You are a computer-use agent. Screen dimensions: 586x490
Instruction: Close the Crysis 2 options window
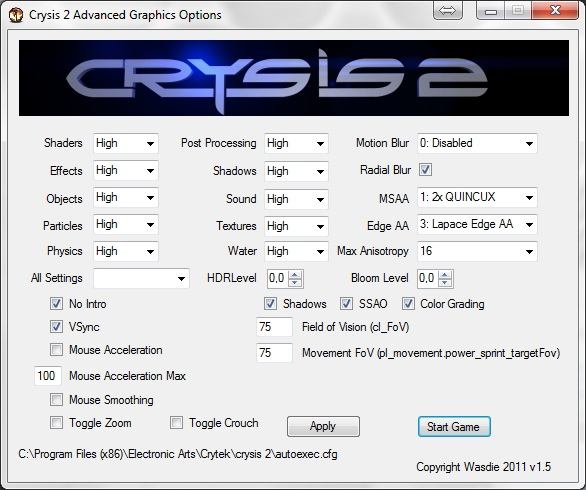pos(555,10)
